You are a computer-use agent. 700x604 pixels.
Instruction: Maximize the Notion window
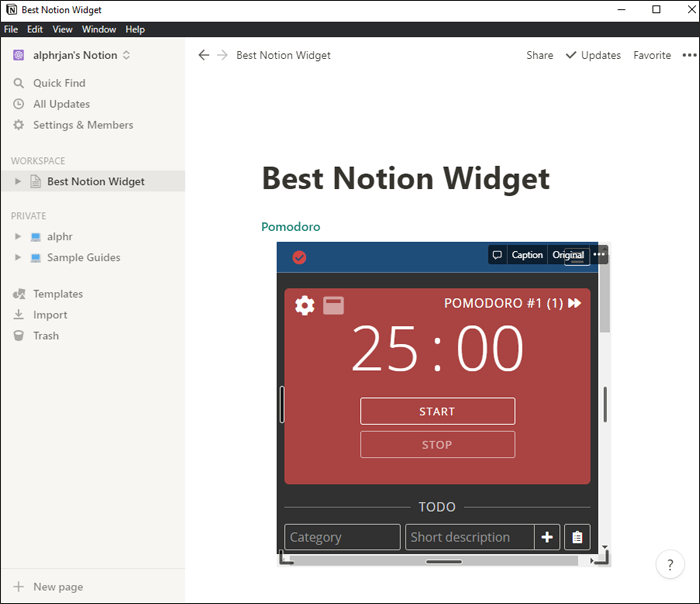pos(656,9)
